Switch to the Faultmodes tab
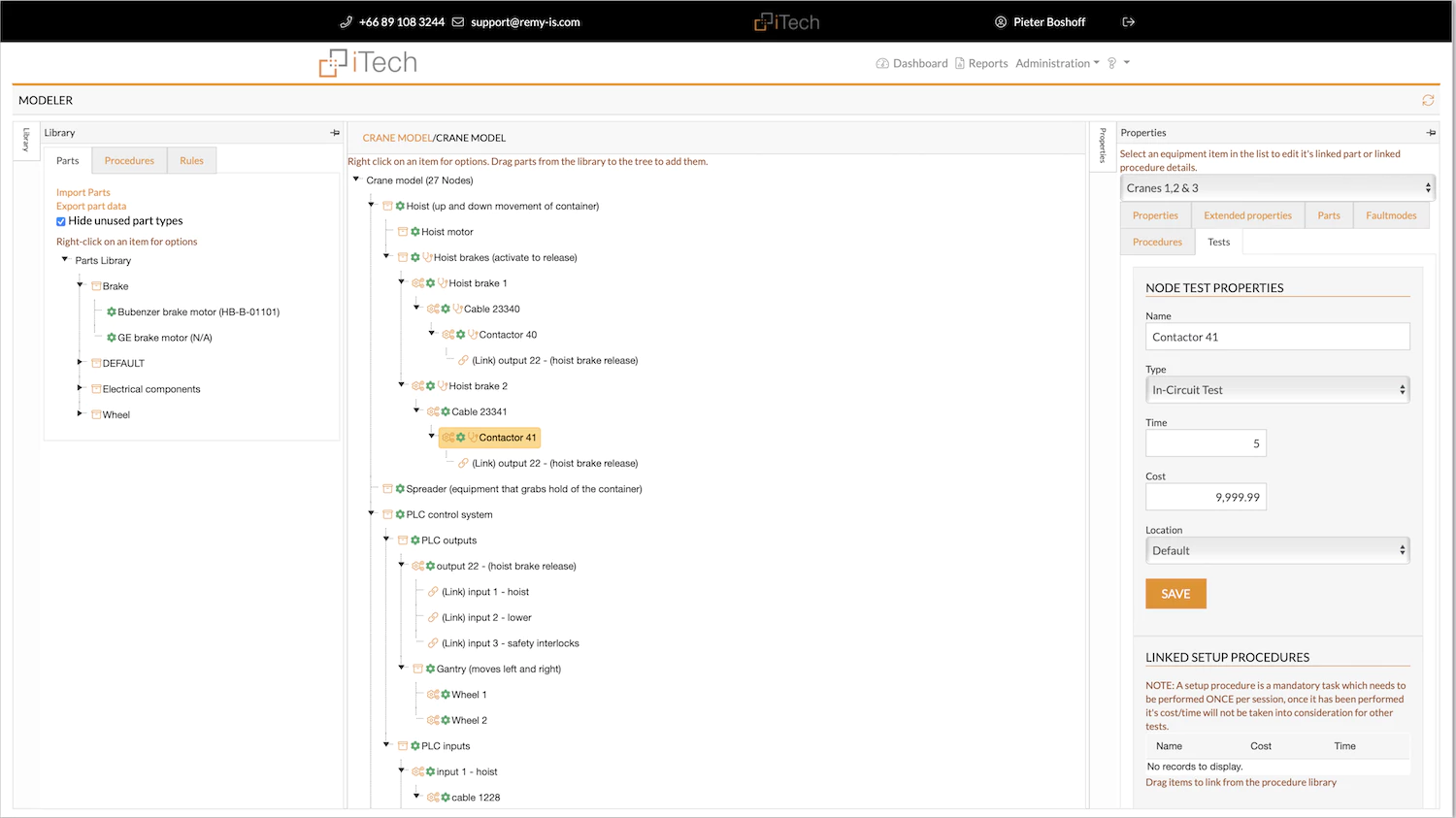The width and height of the screenshot is (1456, 818). tap(1391, 214)
